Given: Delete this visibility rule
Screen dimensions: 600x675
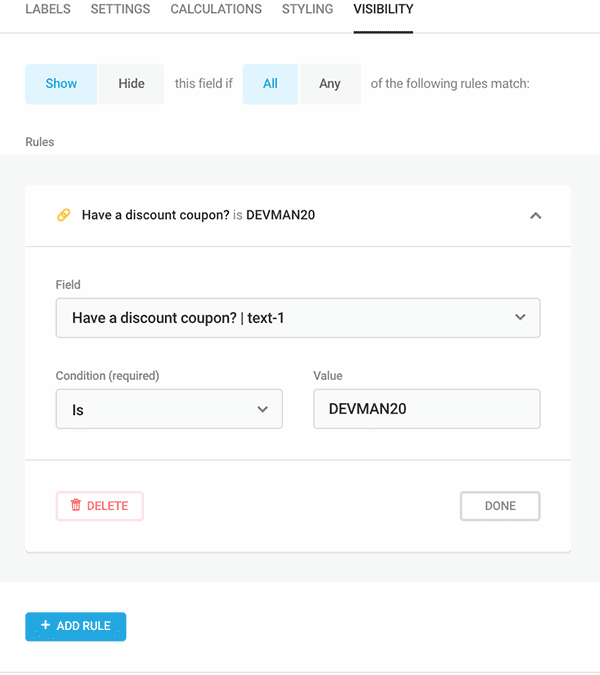Looking at the screenshot, I should click(x=99, y=506).
